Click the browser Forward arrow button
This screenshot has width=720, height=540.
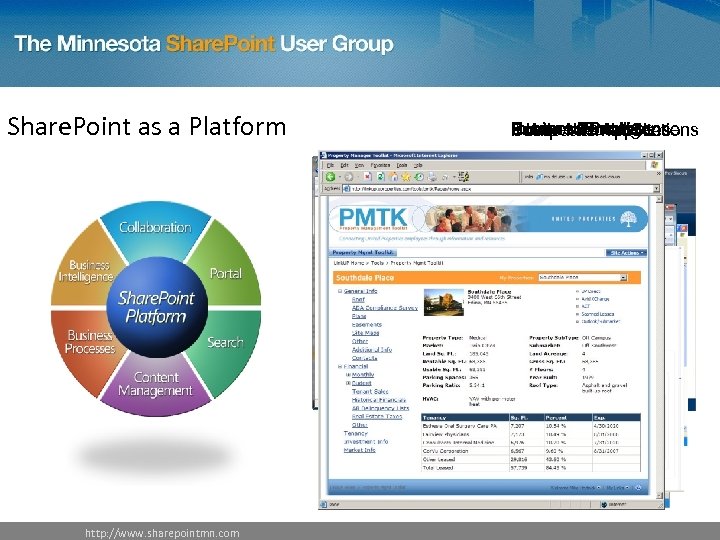pyautogui.click(x=349, y=177)
